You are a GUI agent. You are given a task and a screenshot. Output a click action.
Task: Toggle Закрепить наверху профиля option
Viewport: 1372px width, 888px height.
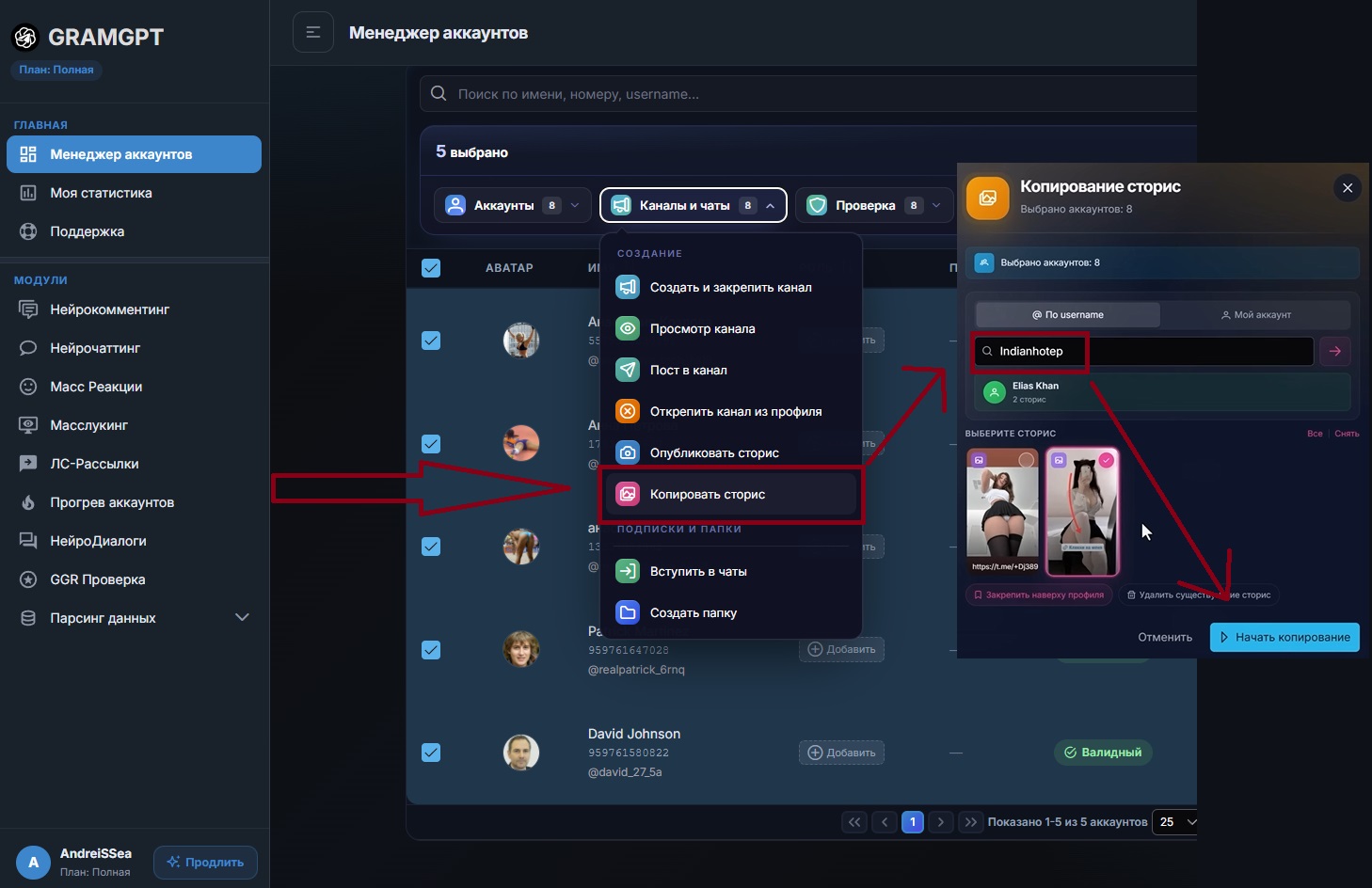[x=1039, y=595]
